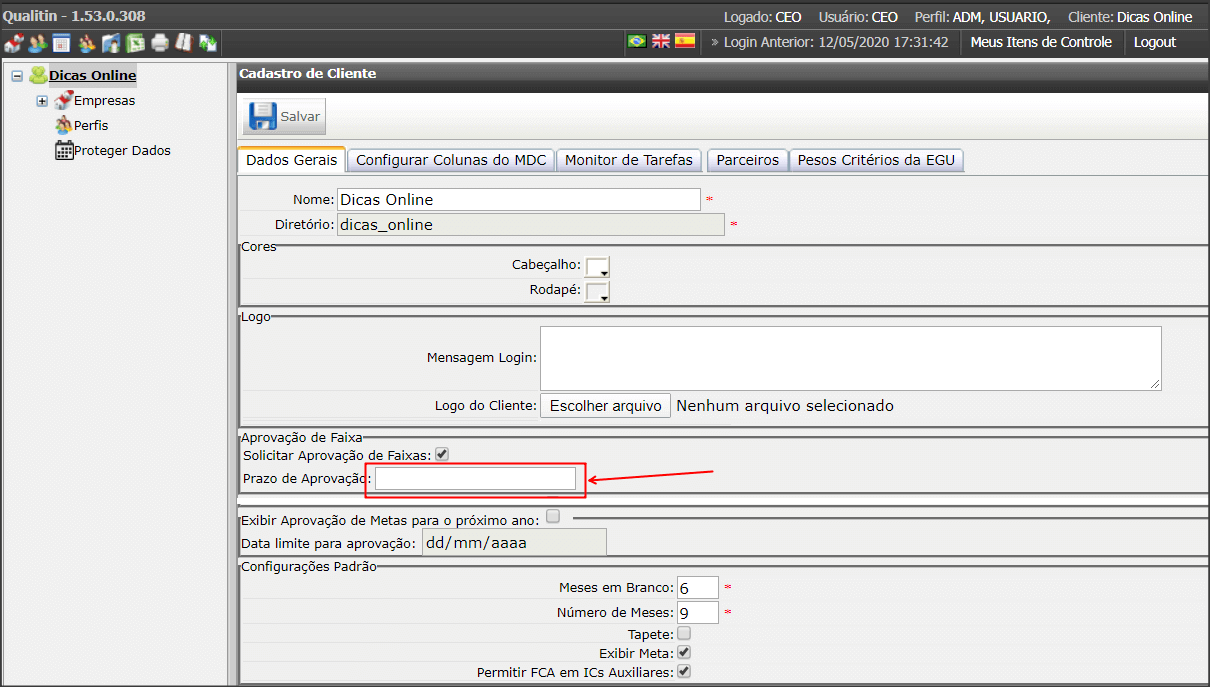
Task: Open the calendar toolbar icon
Action: coord(61,43)
